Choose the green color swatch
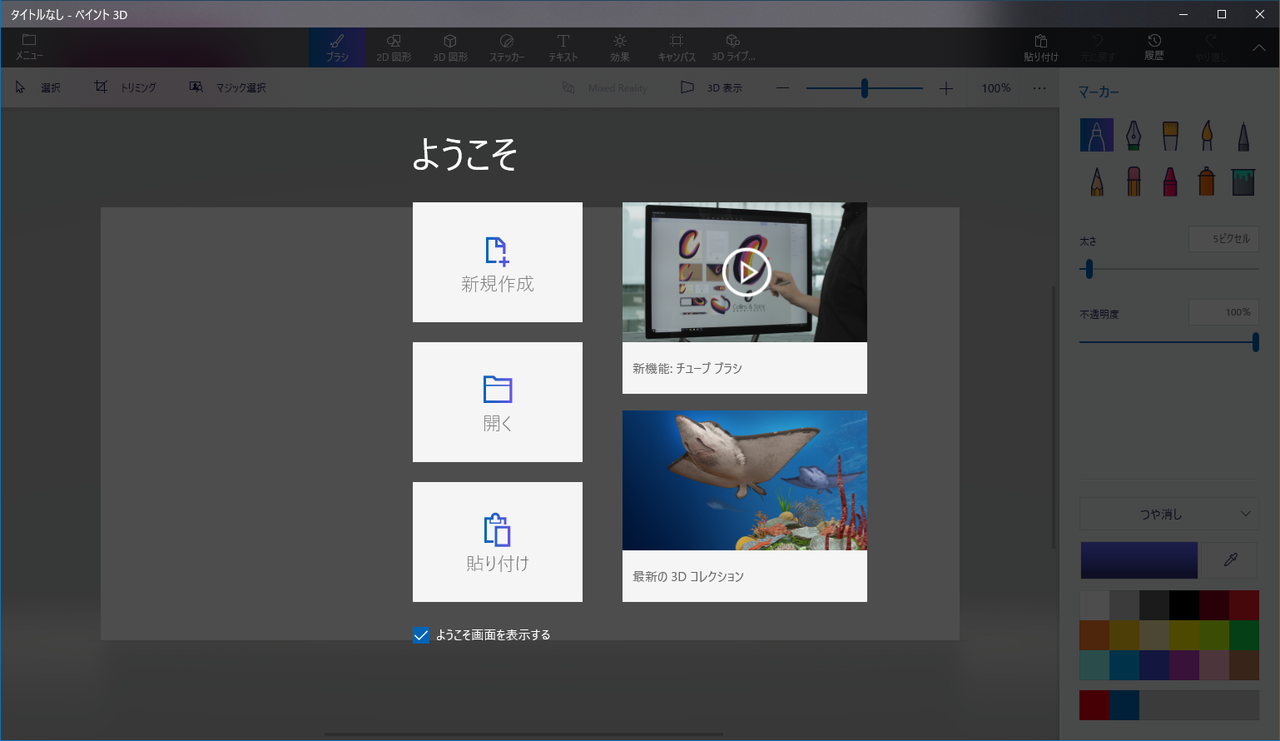Image resolution: width=1280 pixels, height=741 pixels. tap(1243, 636)
